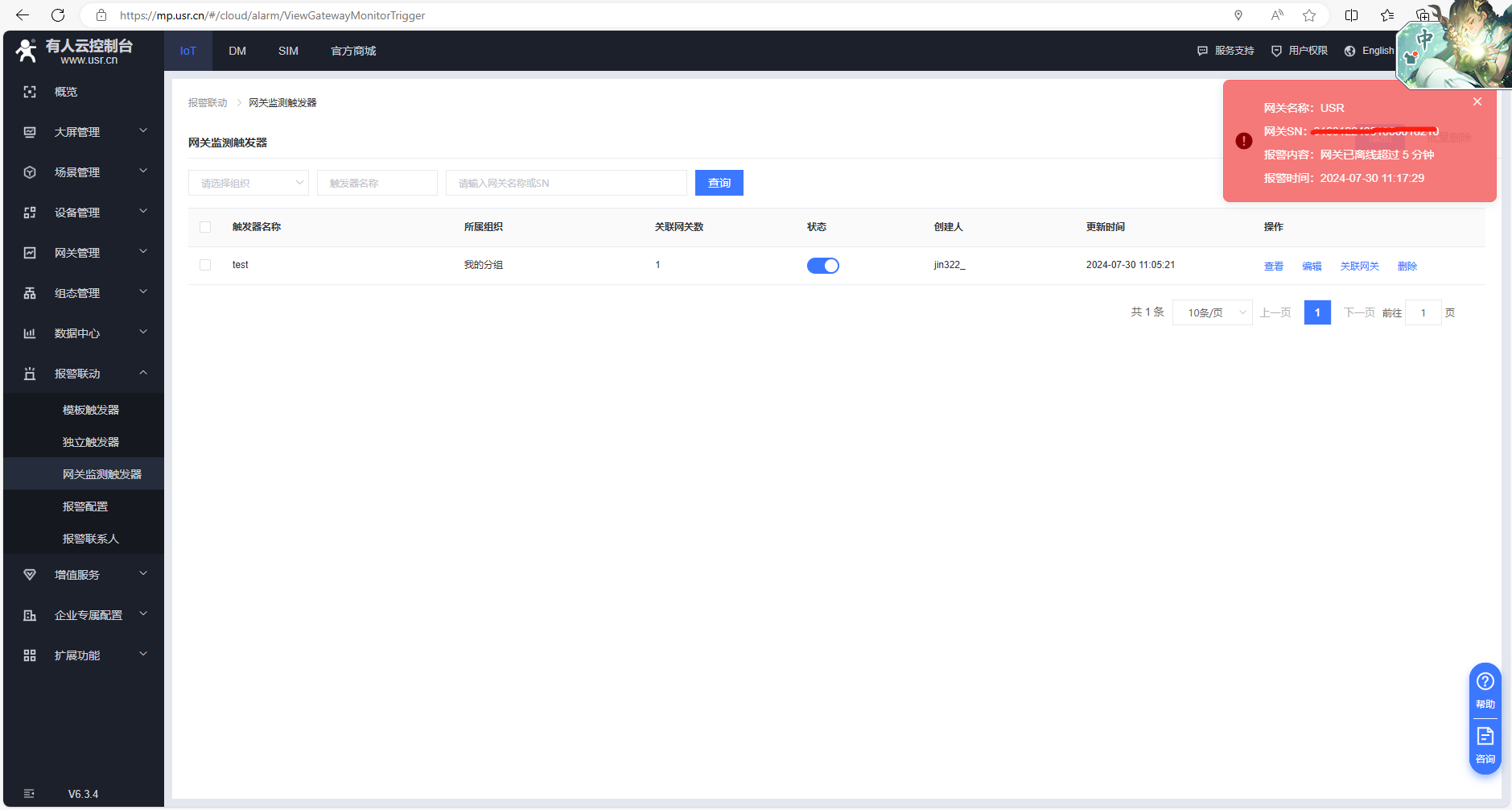The width and height of the screenshot is (1512, 810).
Task: Open the 概览 overview sidebar item
Action: coord(66,92)
